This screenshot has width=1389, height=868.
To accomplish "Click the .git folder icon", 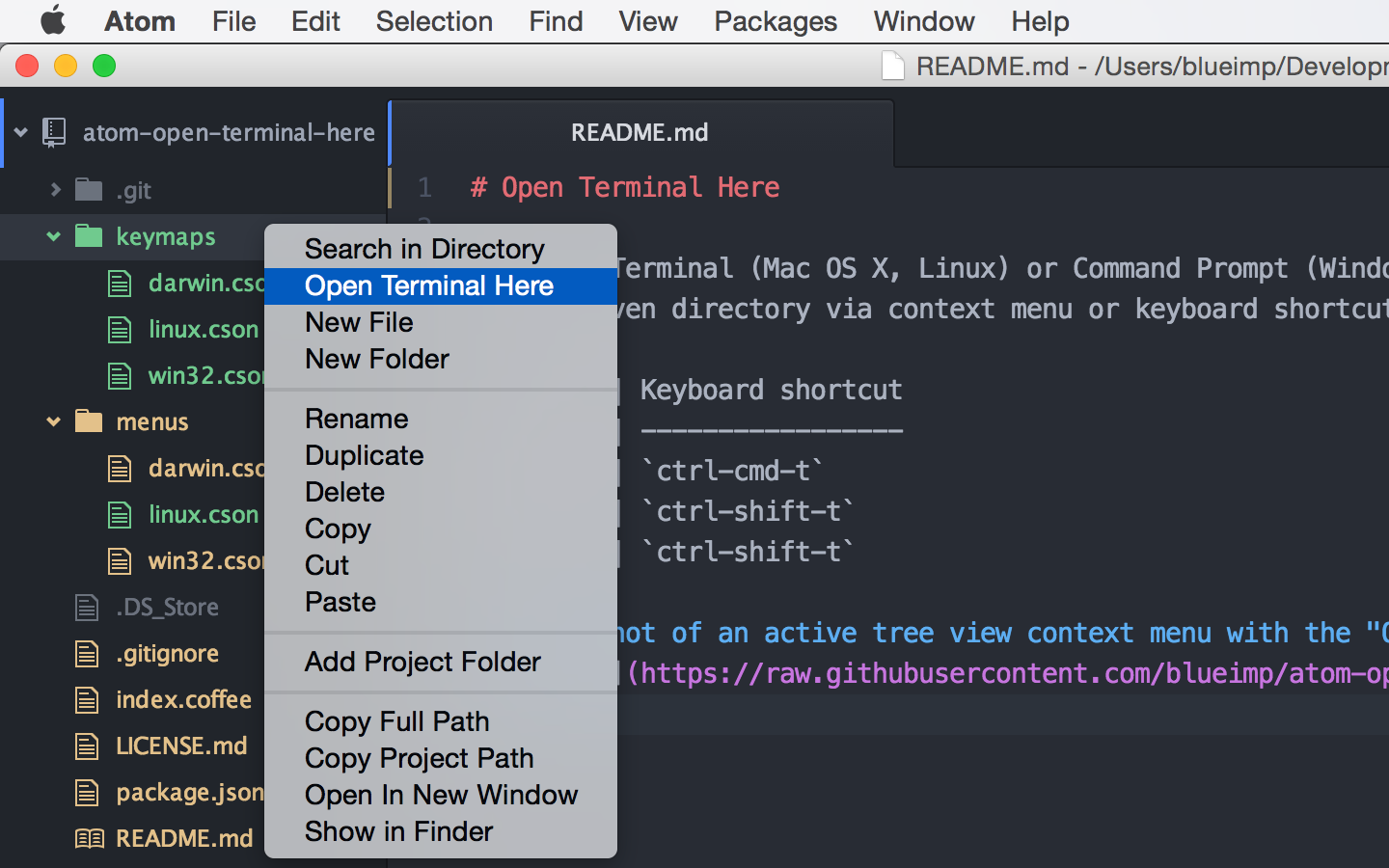I will pyautogui.click(x=89, y=189).
